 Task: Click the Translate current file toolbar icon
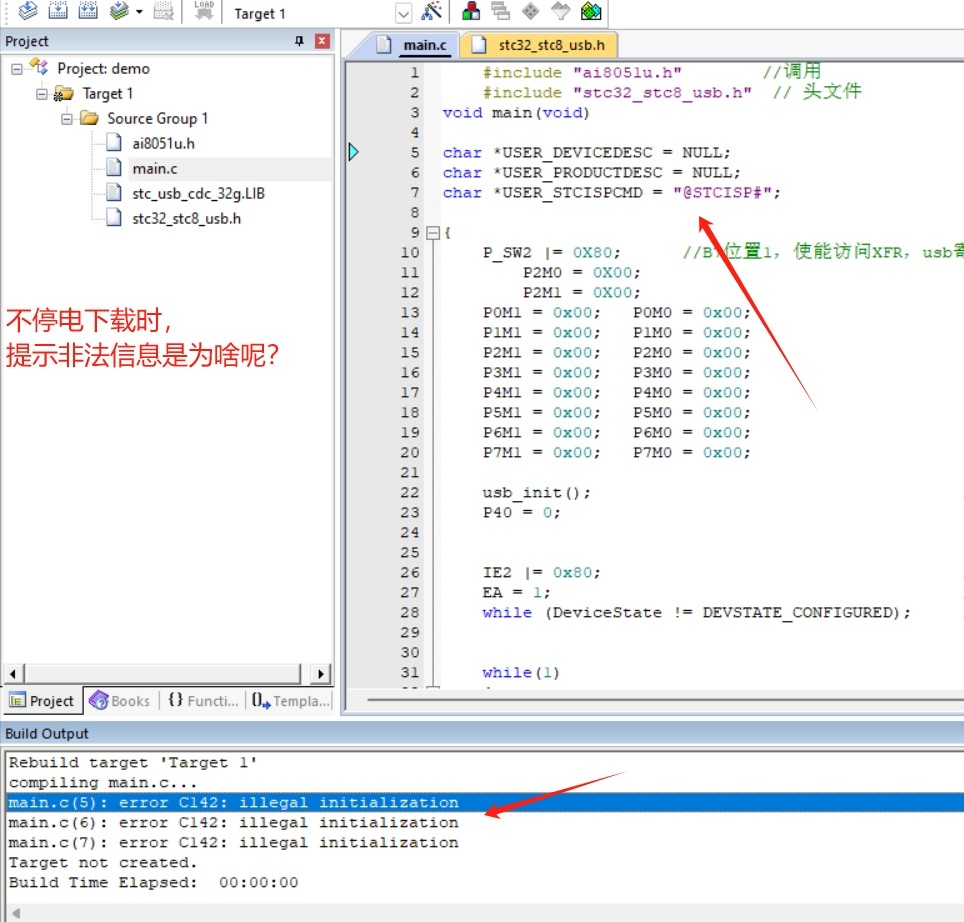pyautogui.click(x=28, y=12)
